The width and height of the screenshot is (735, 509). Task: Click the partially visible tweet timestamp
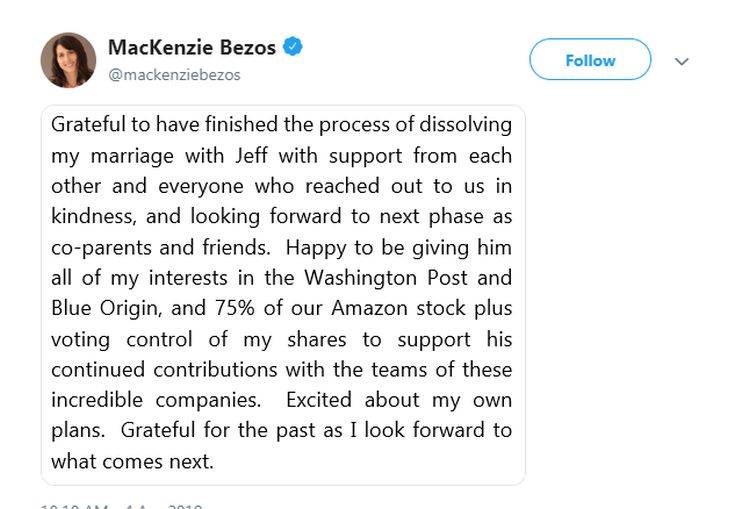(x=120, y=506)
